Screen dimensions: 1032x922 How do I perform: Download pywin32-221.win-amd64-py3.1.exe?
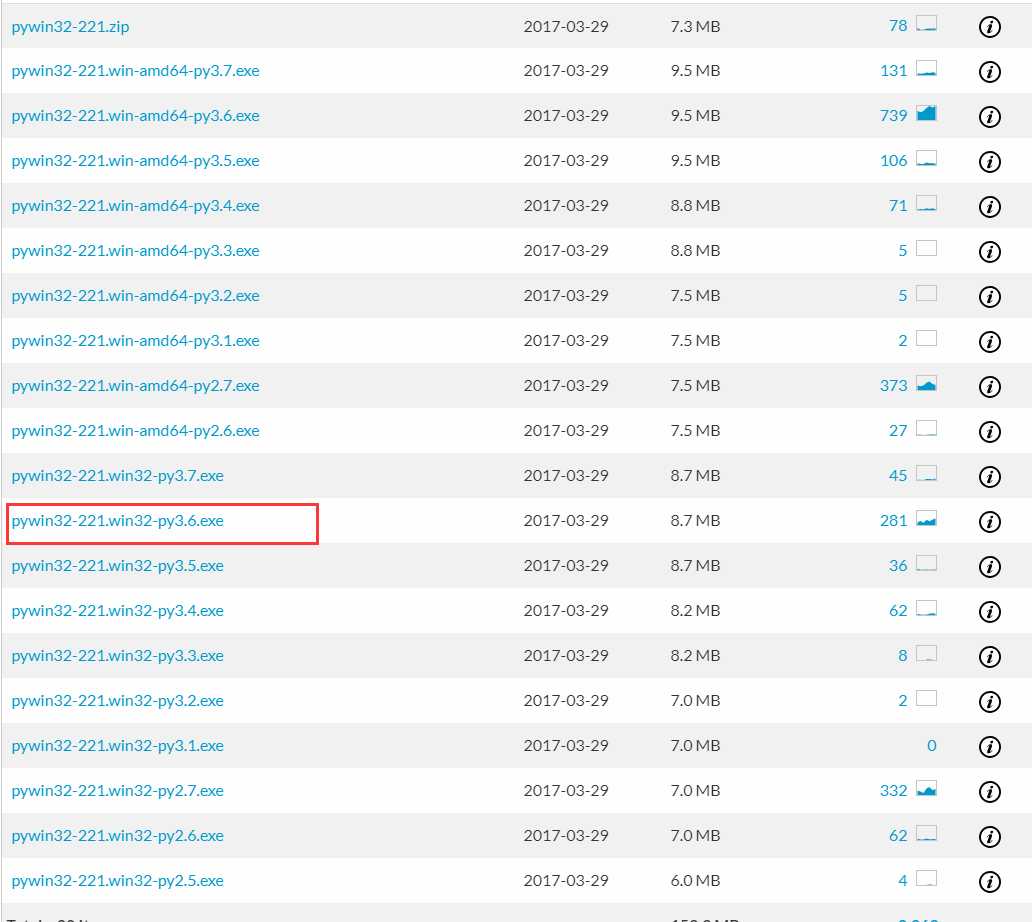136,341
